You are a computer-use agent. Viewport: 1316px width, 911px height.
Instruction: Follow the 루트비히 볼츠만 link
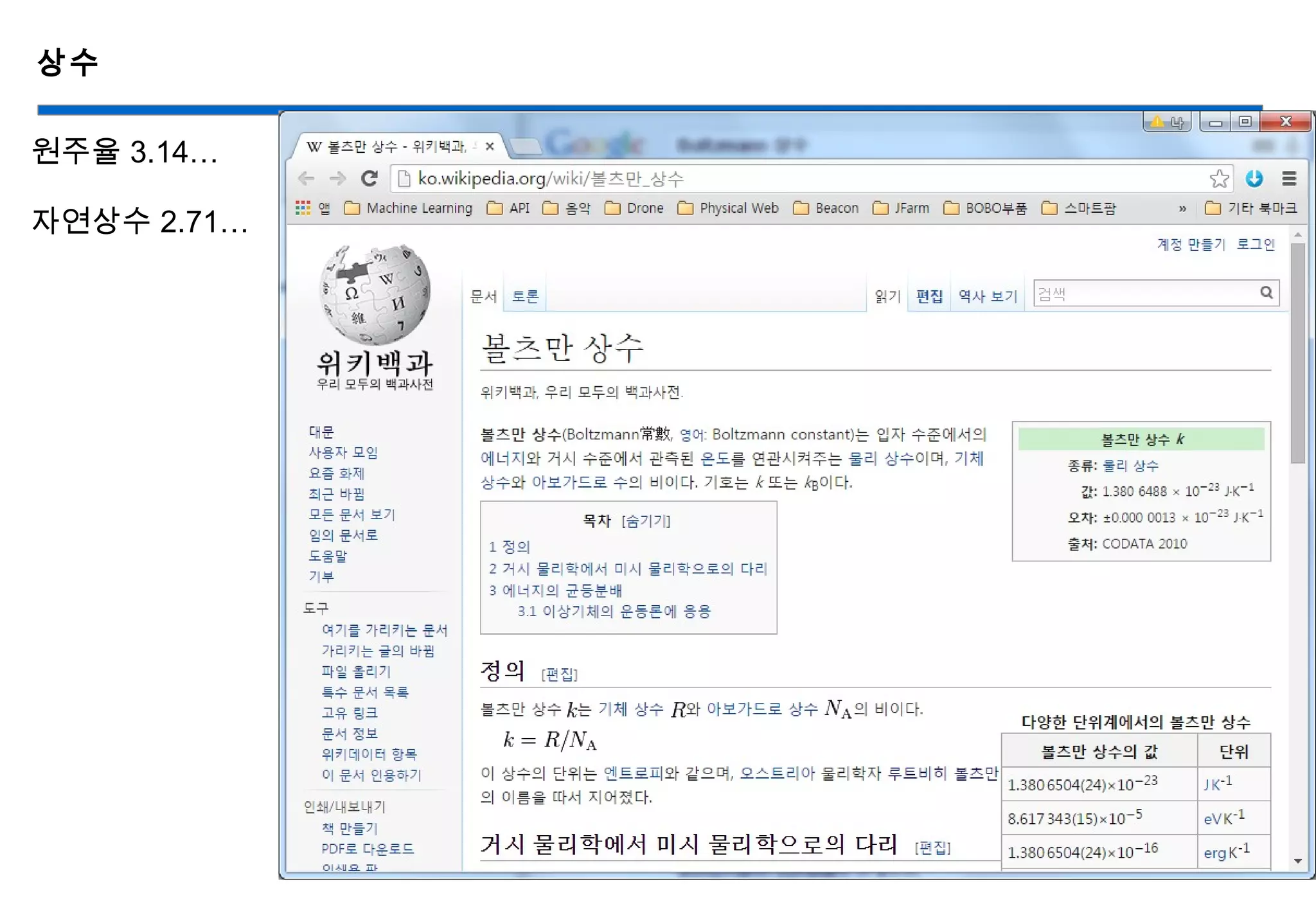[x=943, y=773]
